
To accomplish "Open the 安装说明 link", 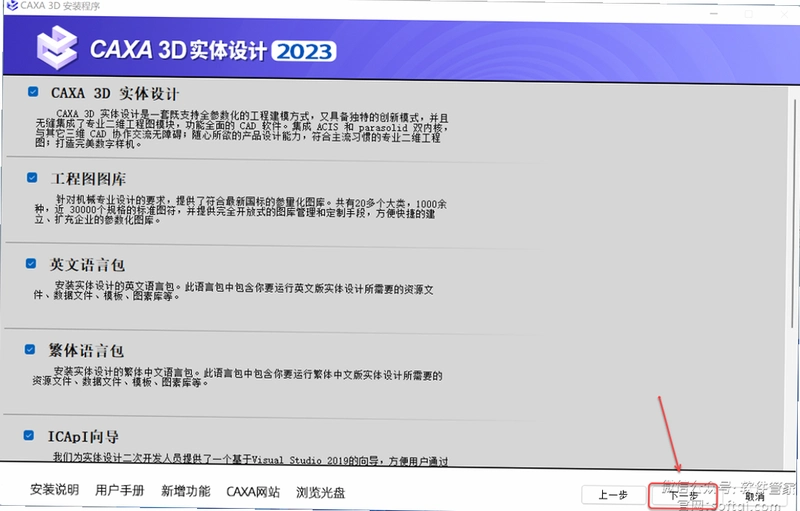I will point(55,490).
